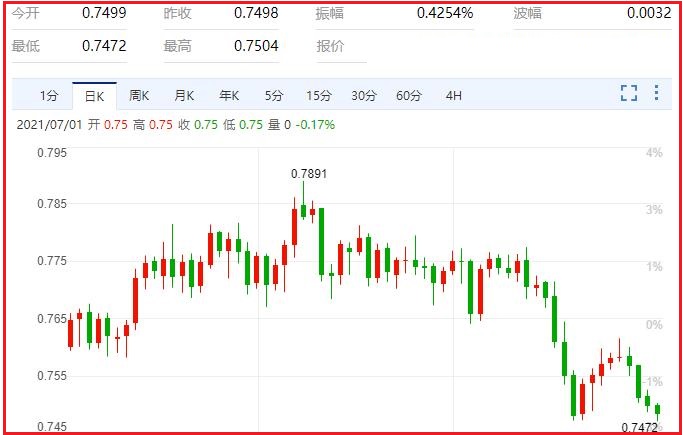
Task: Switch to the 1分 chart tab
Action: click(49, 95)
